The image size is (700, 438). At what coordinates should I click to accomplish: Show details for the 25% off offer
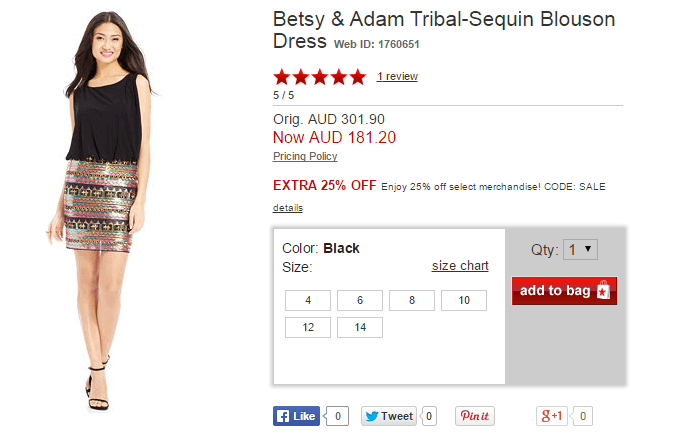tap(287, 208)
